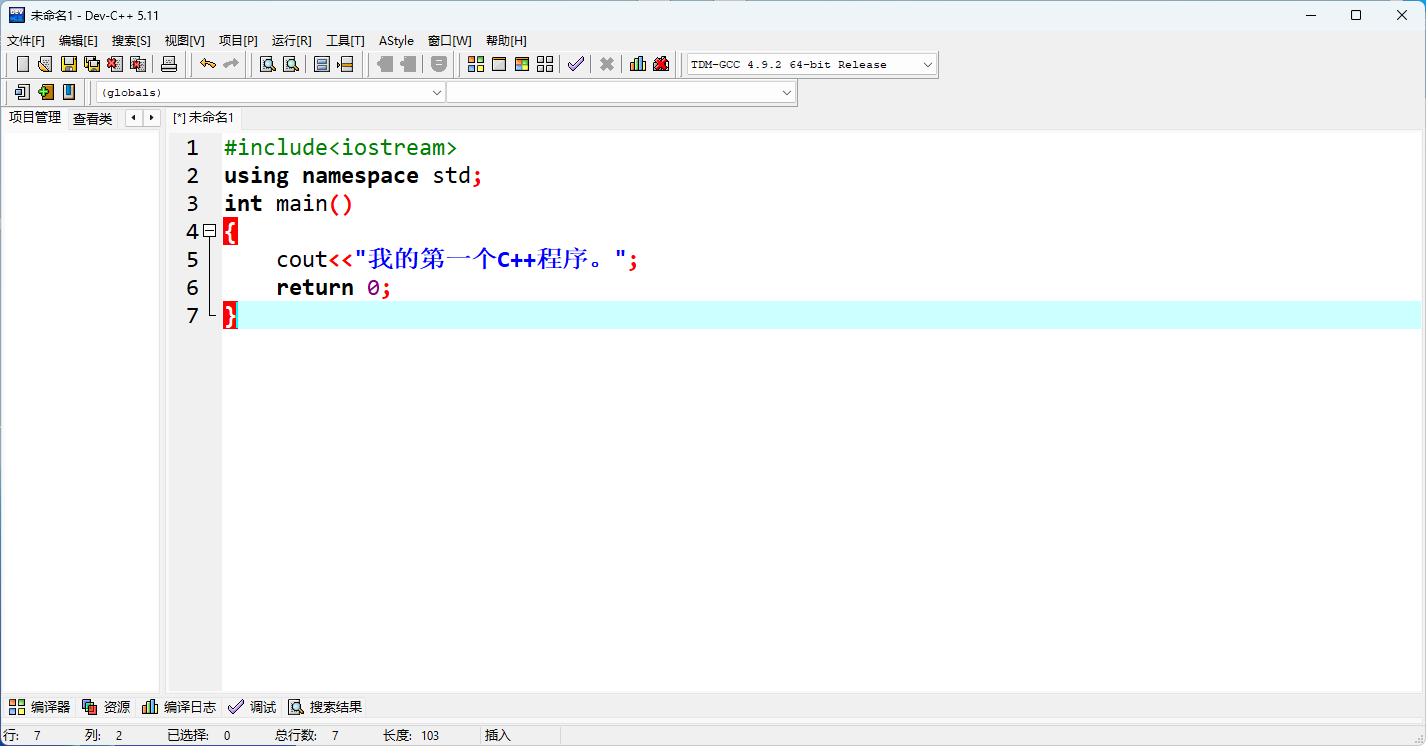Click the Undo arrow icon
Viewport: 1426px width, 746px height.
[207, 64]
